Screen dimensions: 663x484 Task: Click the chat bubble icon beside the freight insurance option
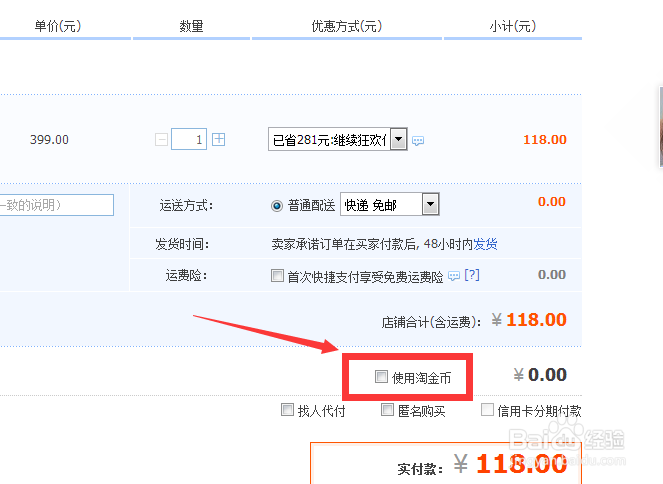453,276
